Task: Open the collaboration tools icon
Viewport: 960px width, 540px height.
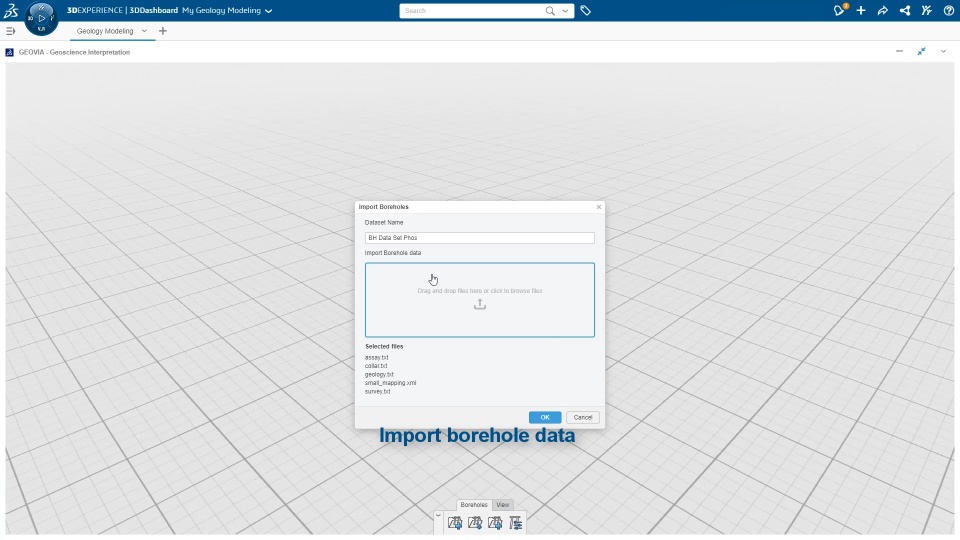Action: pos(927,10)
